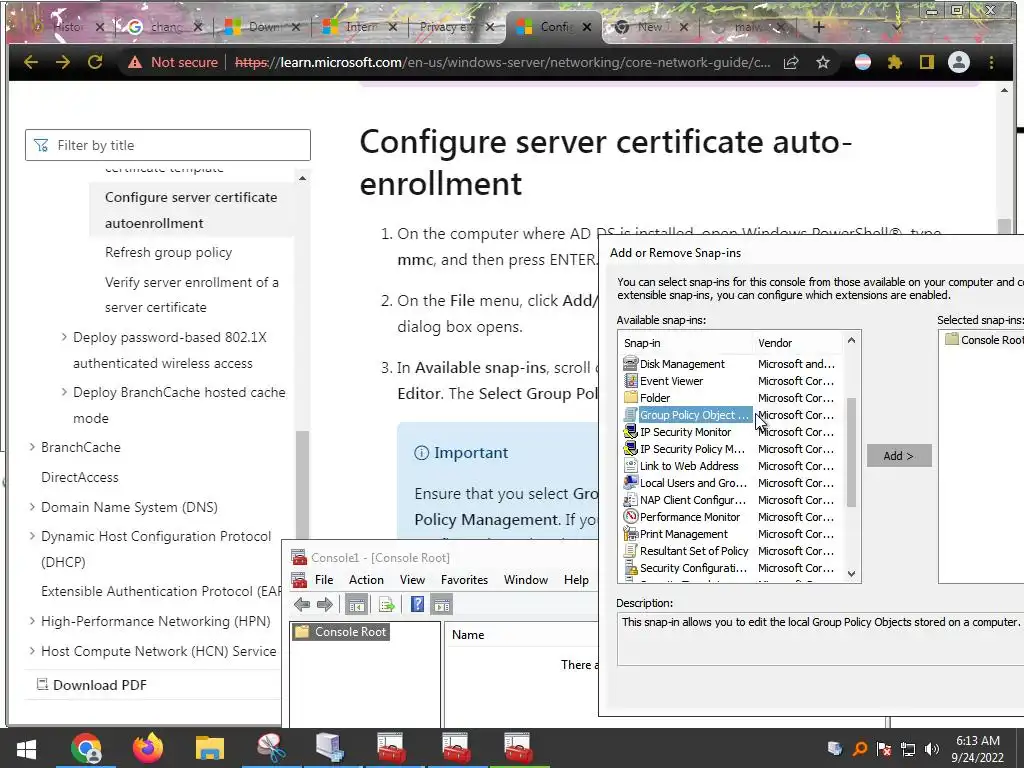Viewport: 1024px width, 768px height.
Task: Bookmark this page with the star icon
Action: pos(823,62)
